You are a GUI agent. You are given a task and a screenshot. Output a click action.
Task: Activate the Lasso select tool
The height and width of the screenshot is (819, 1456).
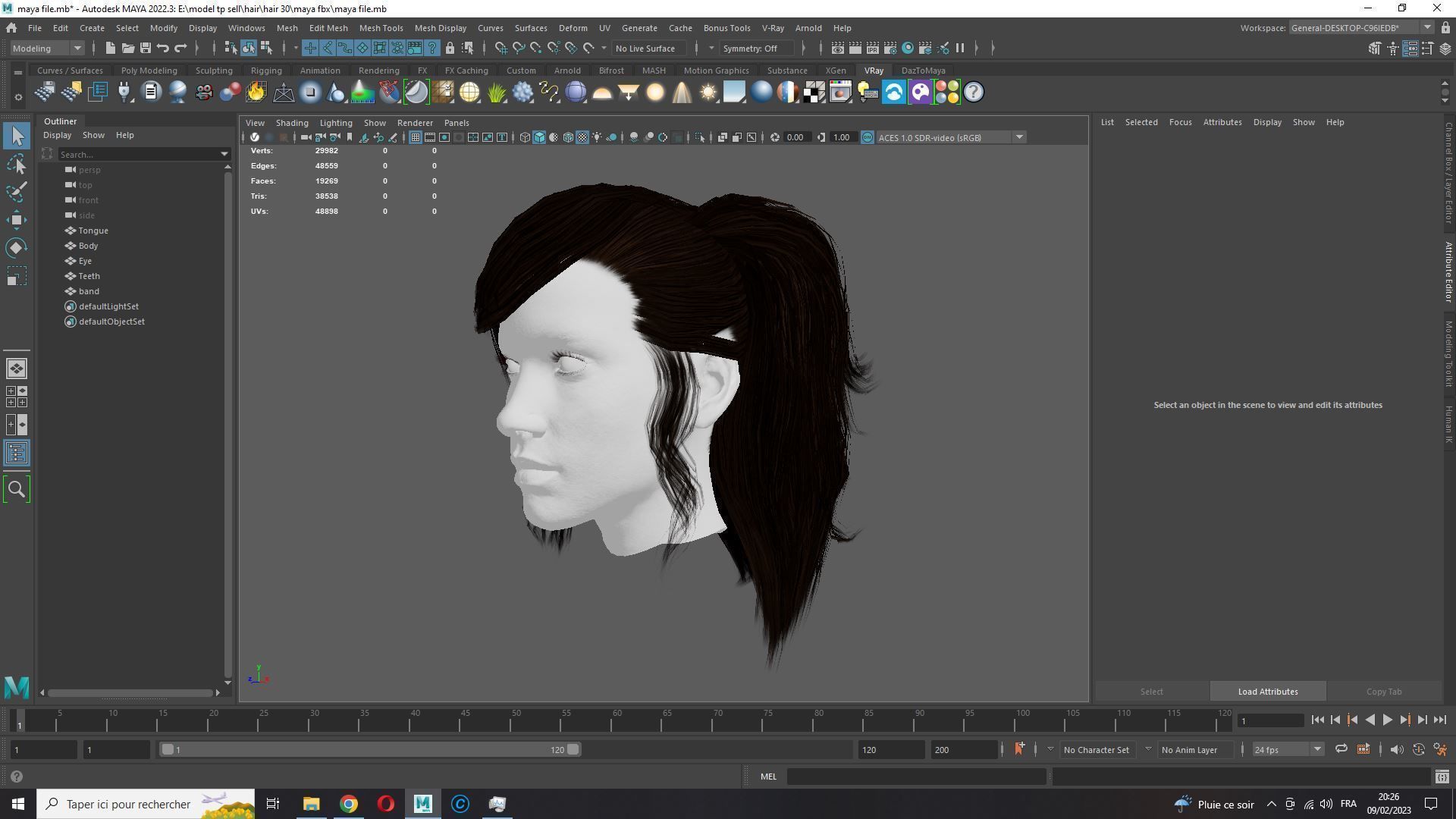tap(17, 164)
